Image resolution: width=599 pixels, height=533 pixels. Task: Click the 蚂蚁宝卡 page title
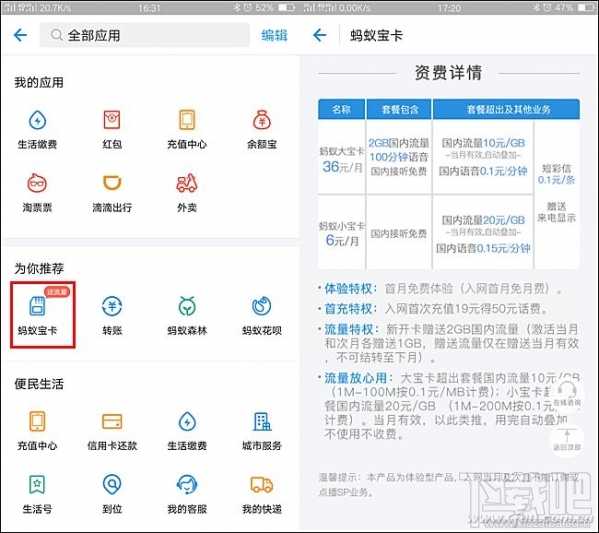coord(376,36)
